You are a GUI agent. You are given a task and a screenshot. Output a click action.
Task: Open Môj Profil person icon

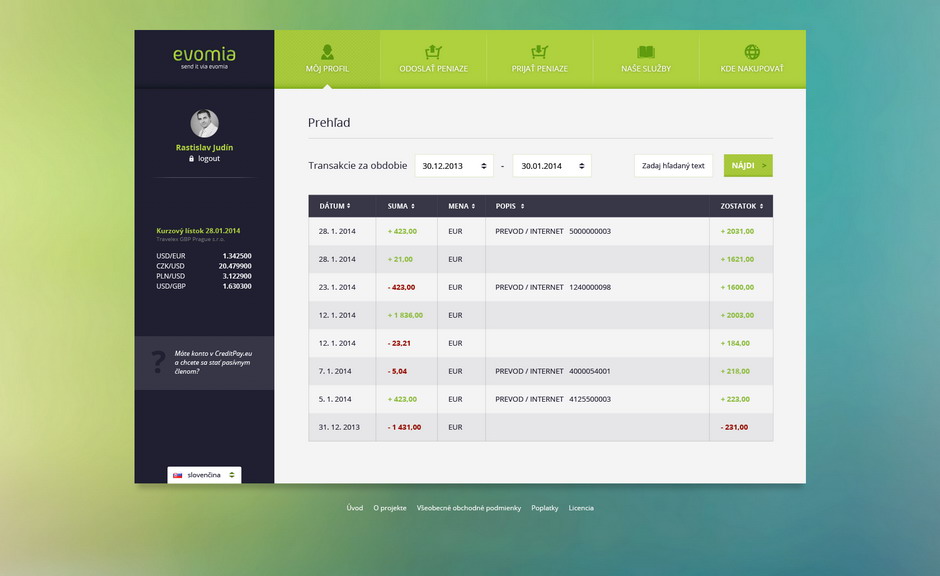click(x=327, y=52)
